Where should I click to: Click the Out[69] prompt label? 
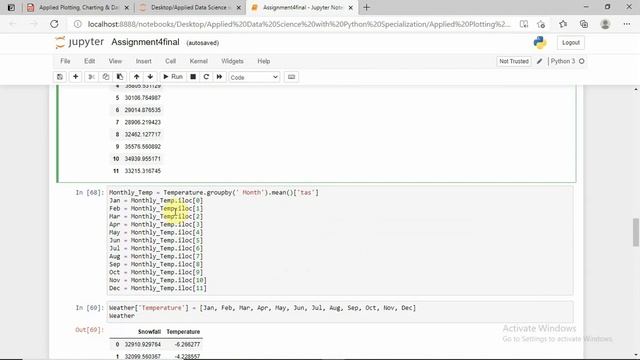pyautogui.click(x=89, y=330)
